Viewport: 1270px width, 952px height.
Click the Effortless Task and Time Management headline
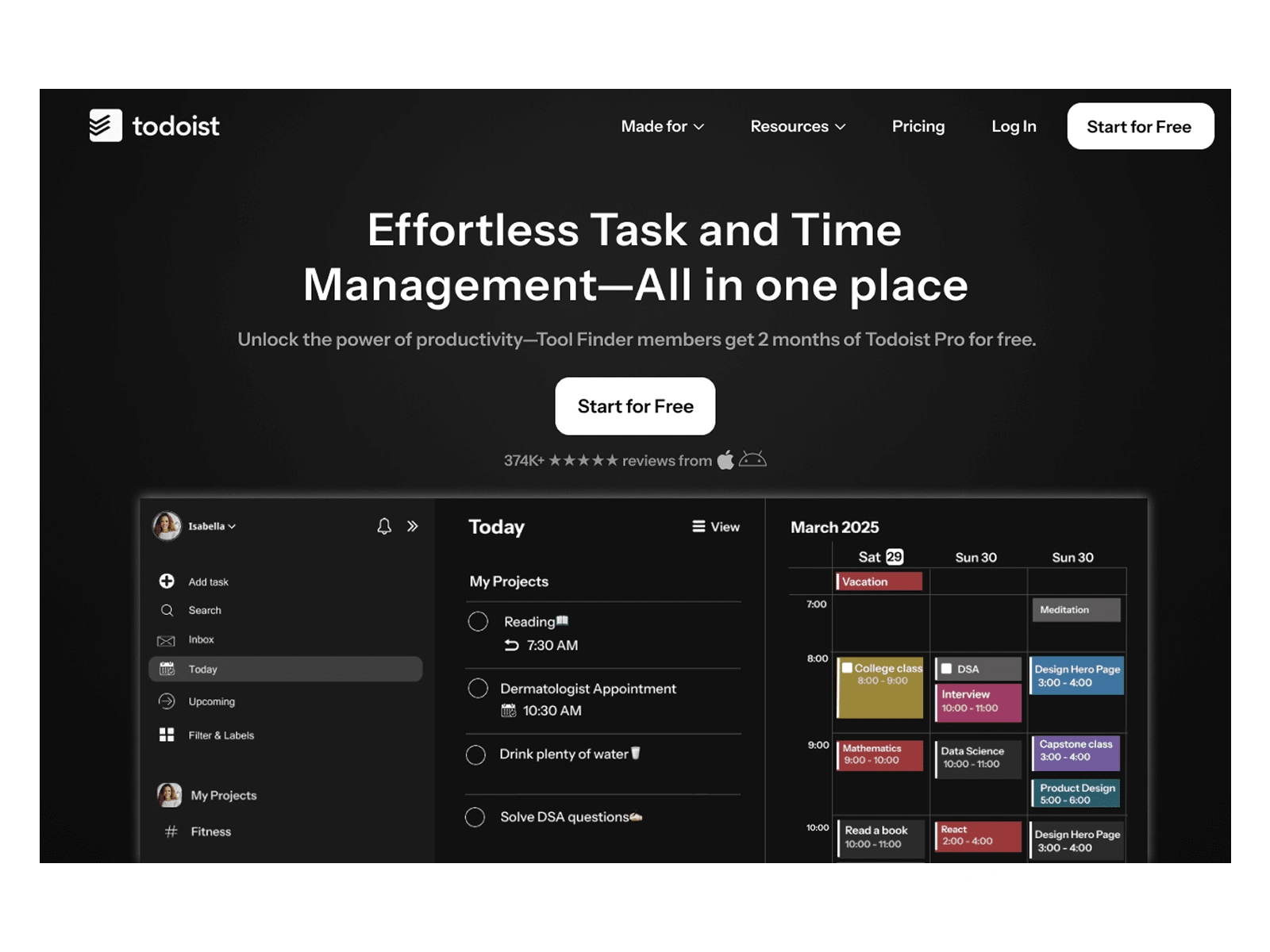pos(635,257)
